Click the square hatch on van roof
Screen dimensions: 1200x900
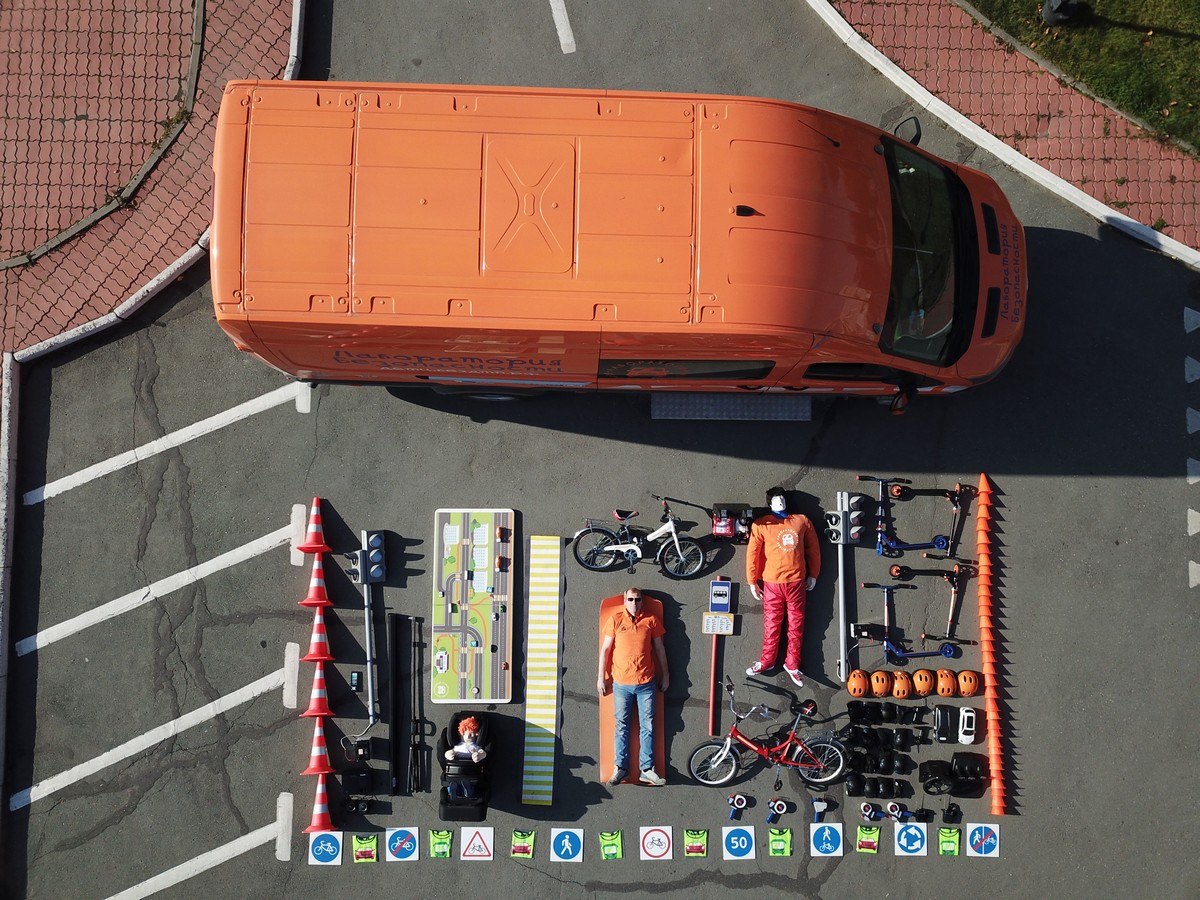coord(529,205)
